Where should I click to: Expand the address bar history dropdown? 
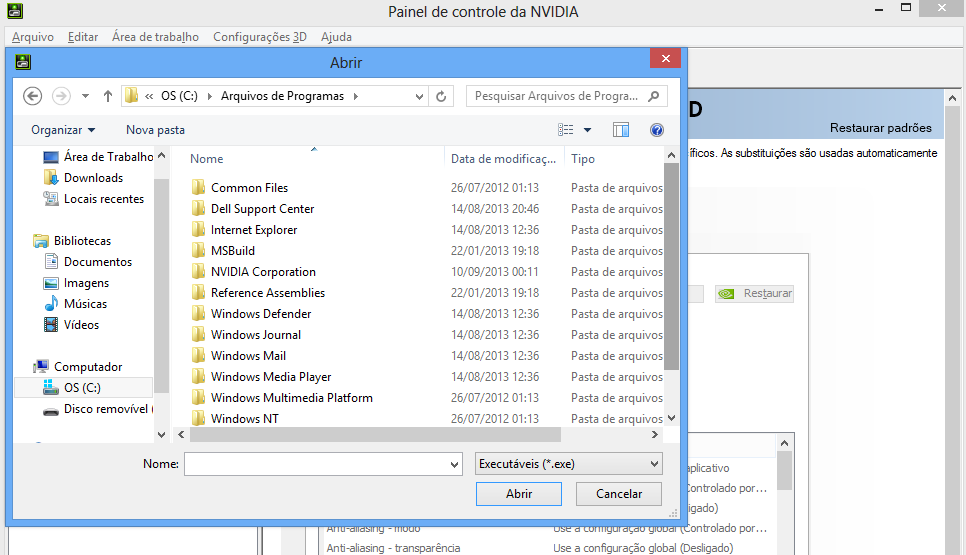point(420,96)
